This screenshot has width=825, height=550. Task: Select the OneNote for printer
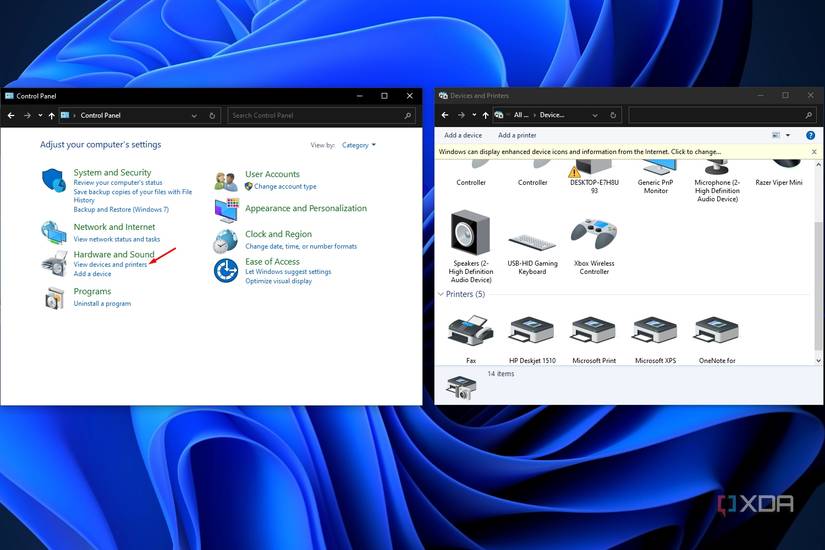717,339
